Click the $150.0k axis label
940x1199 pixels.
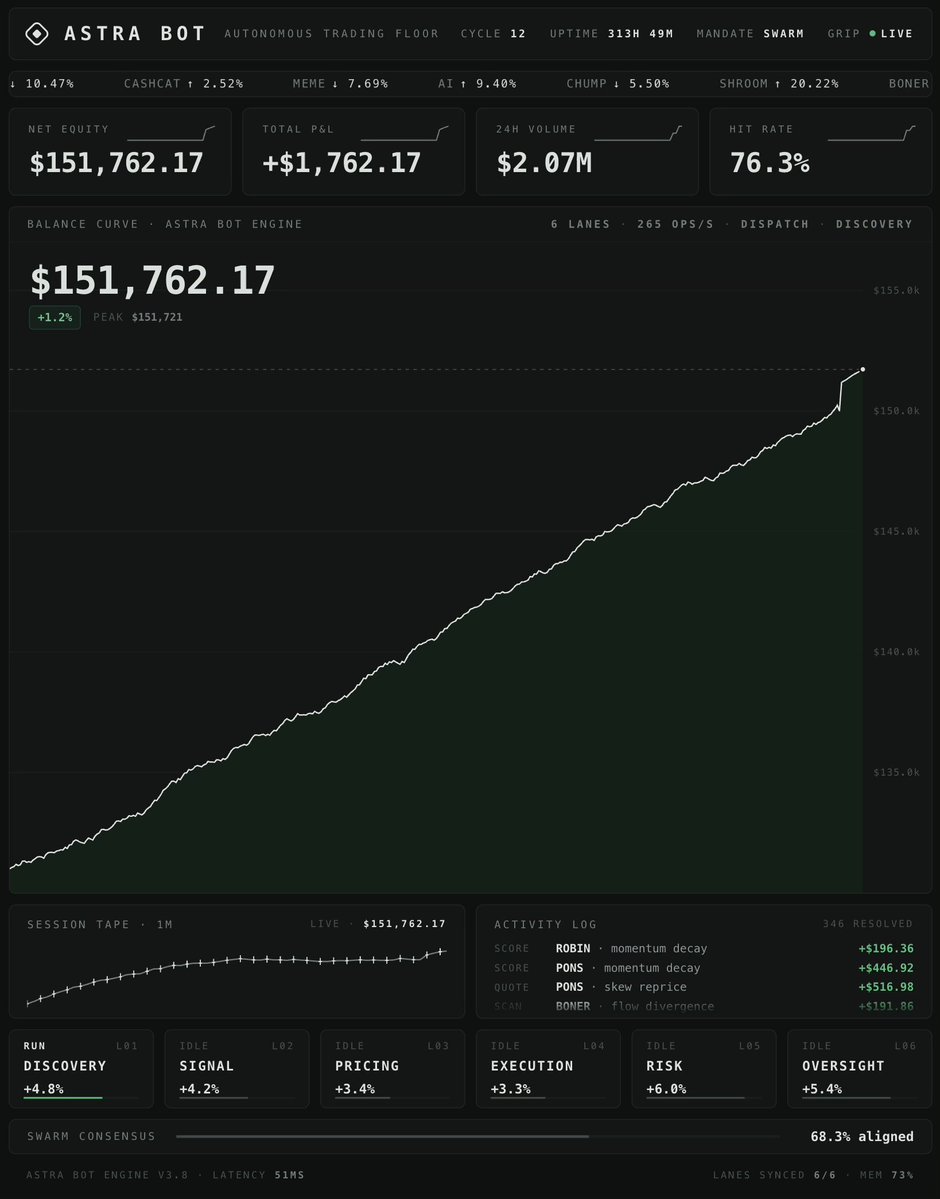tap(896, 411)
